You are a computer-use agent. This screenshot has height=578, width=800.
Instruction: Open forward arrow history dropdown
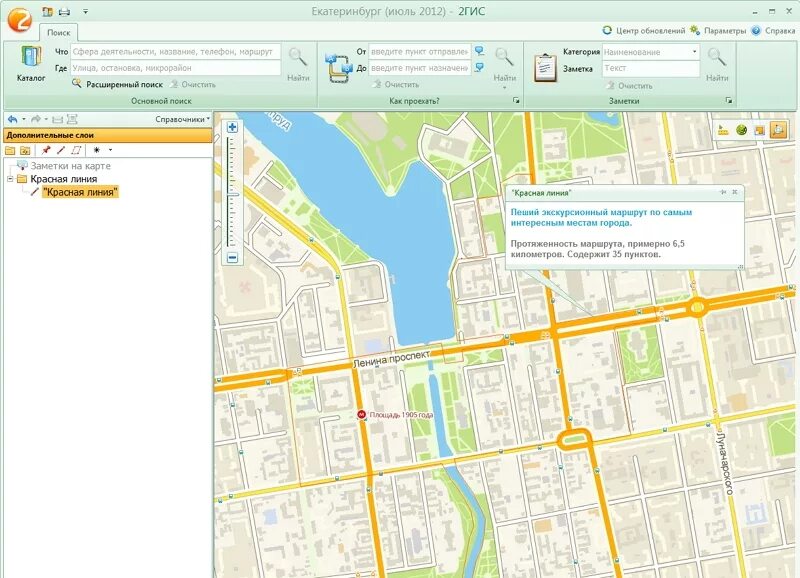pos(46,119)
